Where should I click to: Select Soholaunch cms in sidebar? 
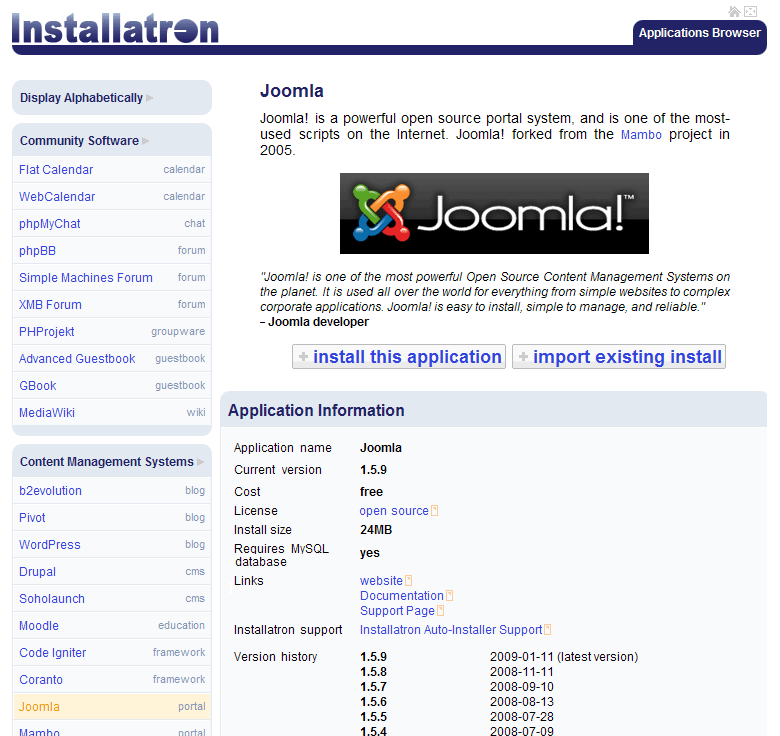coord(112,598)
